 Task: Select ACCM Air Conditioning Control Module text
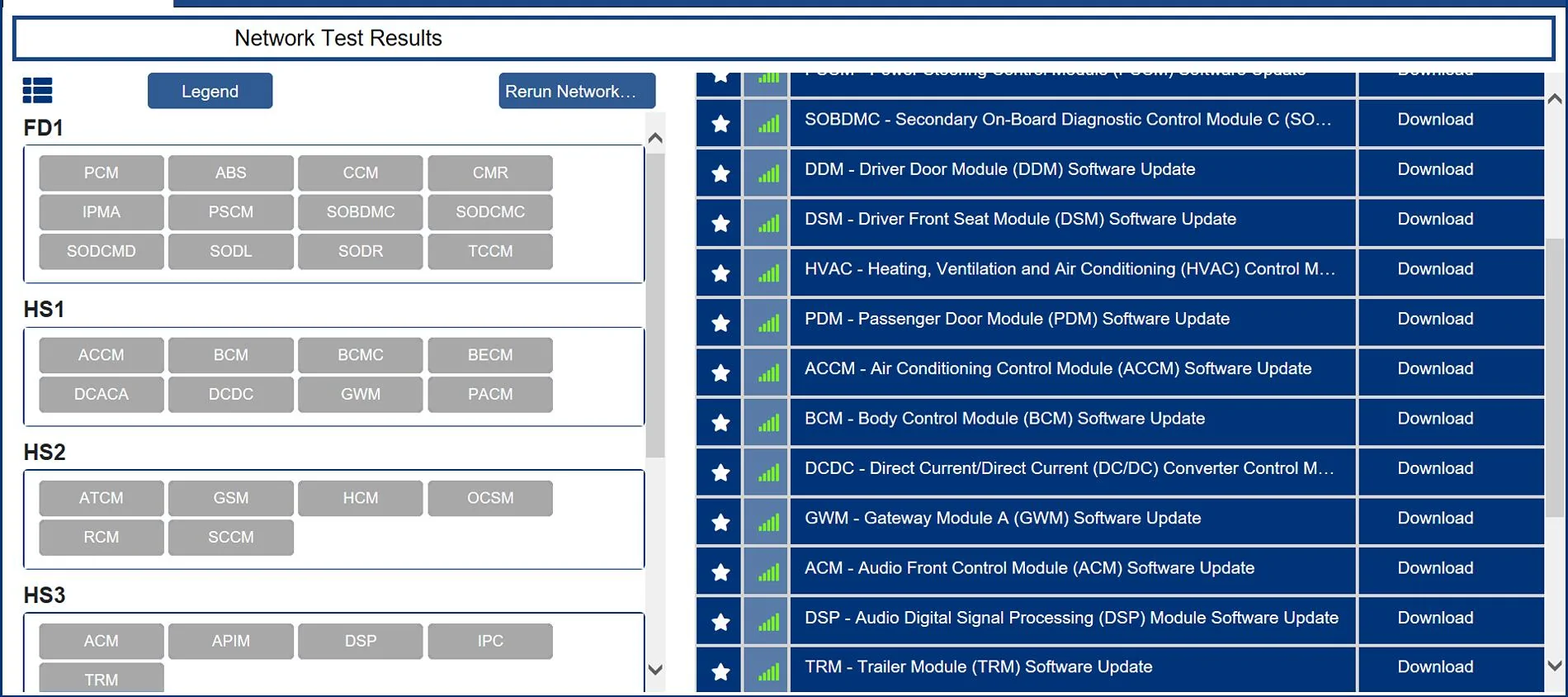coord(1058,368)
